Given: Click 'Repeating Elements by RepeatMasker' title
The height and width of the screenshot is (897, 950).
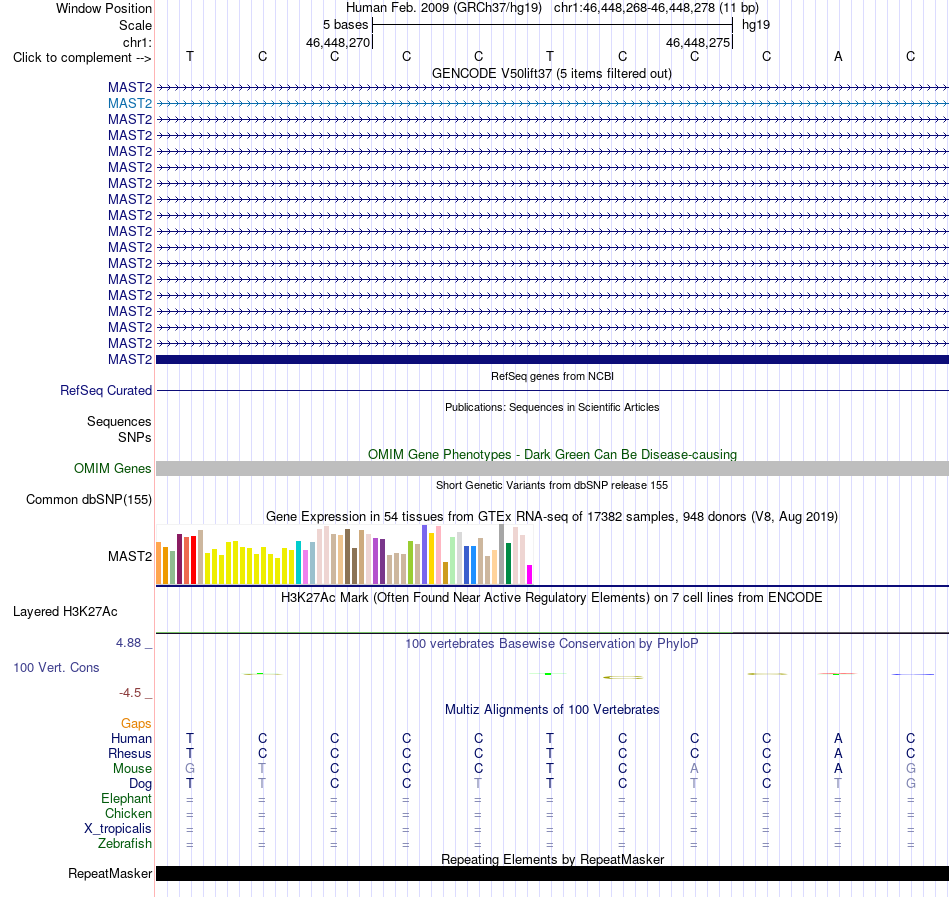Looking at the screenshot, I should click(x=552, y=859).
